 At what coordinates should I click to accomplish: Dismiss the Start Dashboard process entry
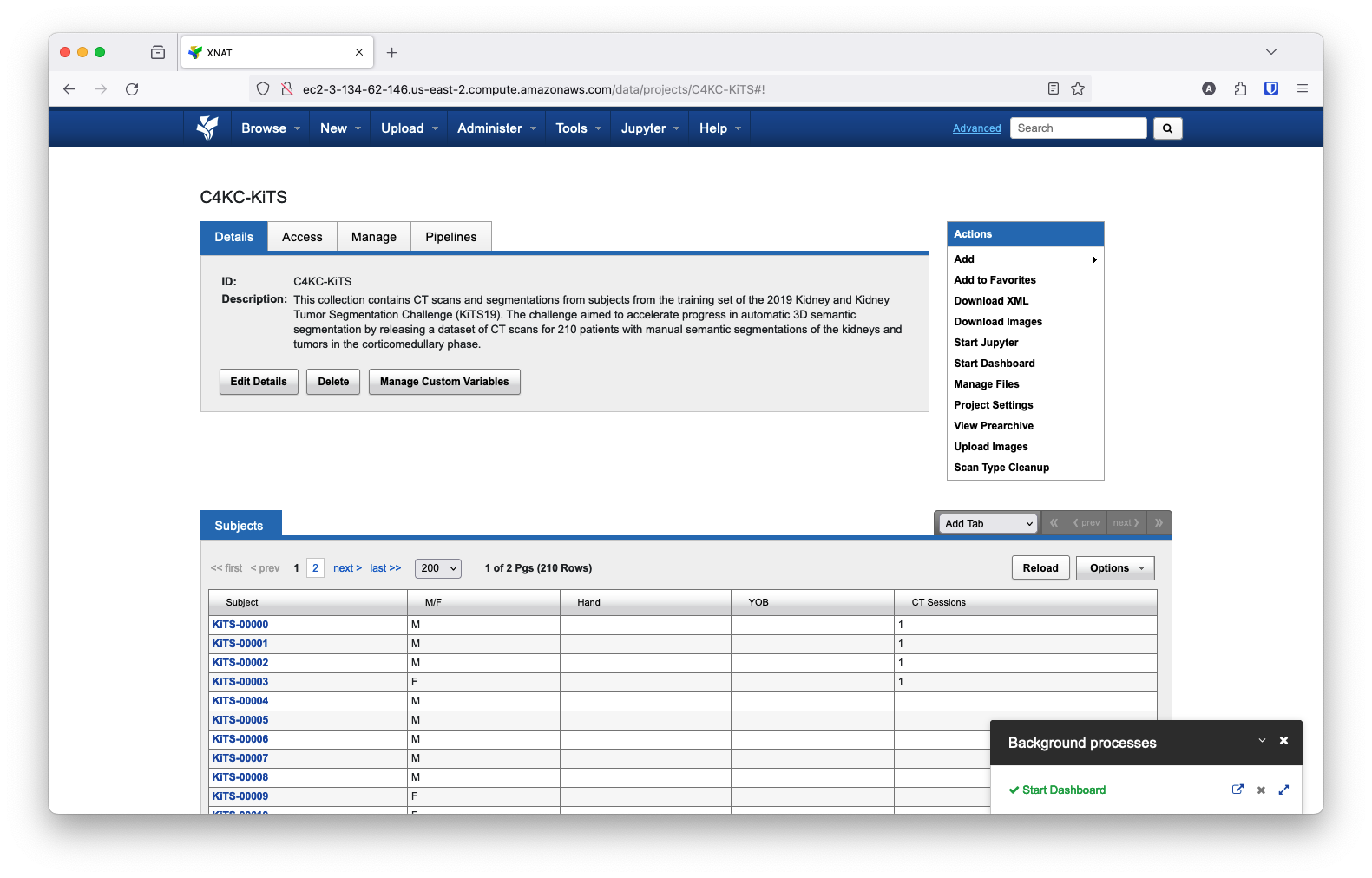click(1261, 790)
